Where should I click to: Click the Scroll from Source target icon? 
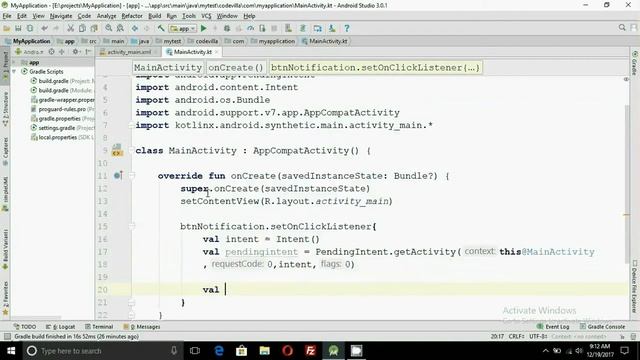coord(51,52)
